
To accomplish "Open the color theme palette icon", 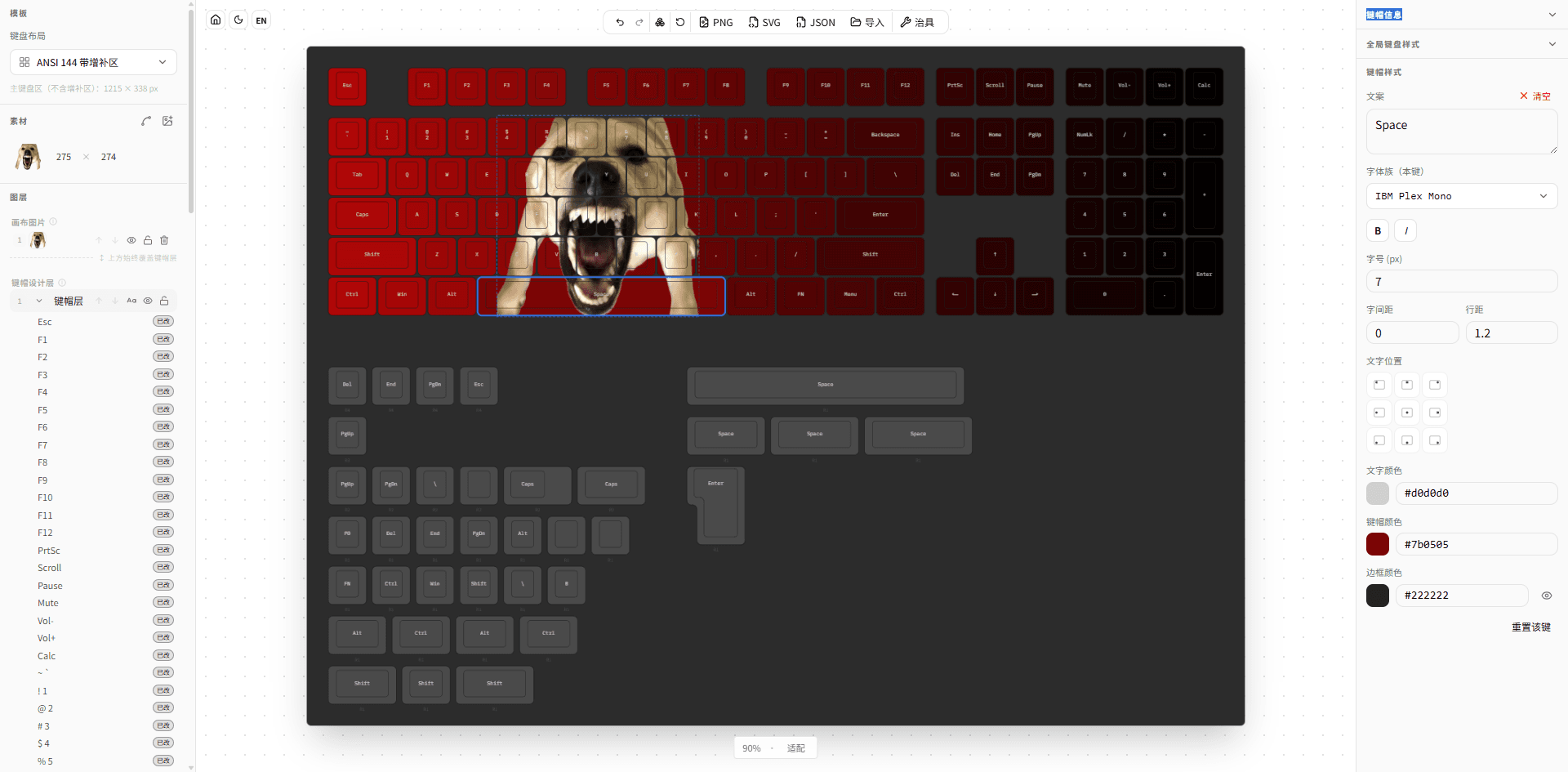I will 660,22.
